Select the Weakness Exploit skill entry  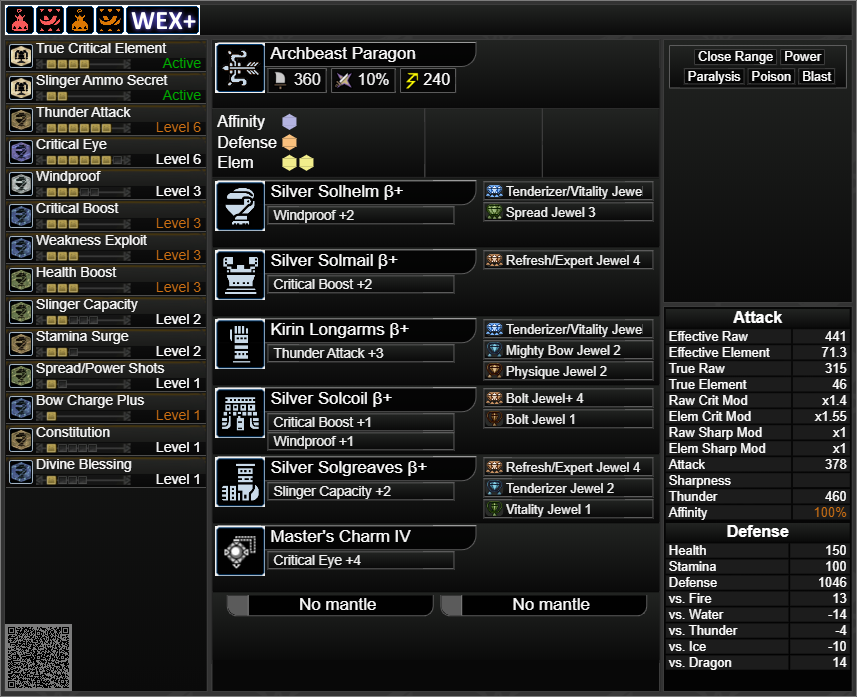click(x=106, y=248)
